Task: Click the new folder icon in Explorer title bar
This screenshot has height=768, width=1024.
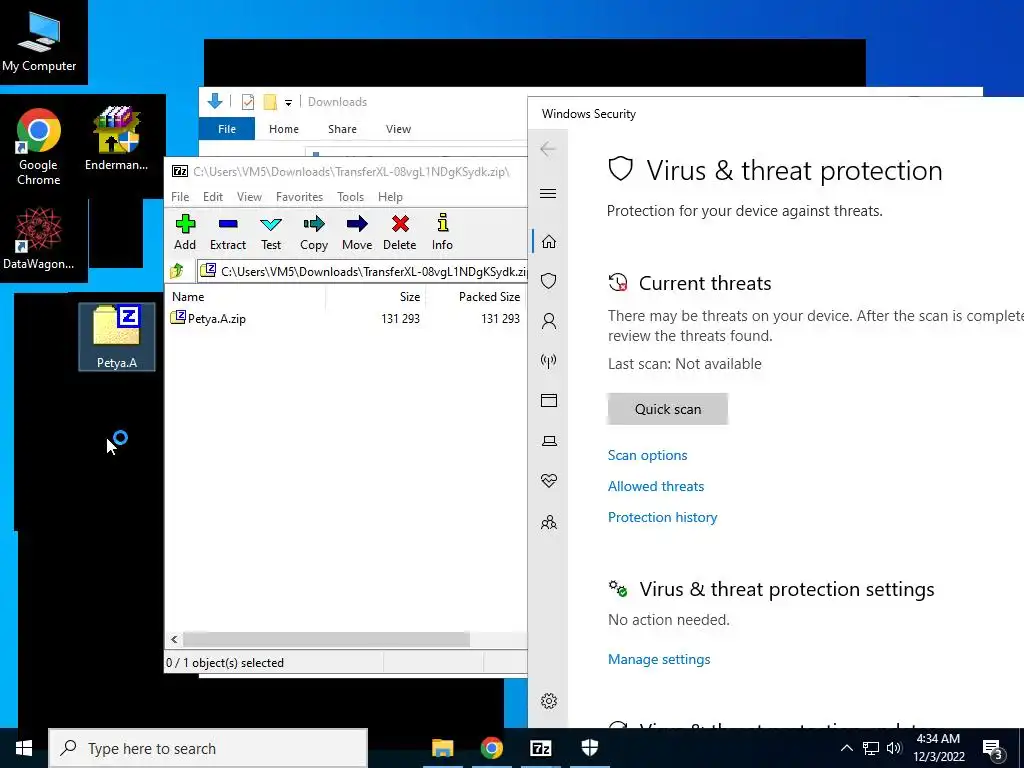Action: [x=270, y=102]
